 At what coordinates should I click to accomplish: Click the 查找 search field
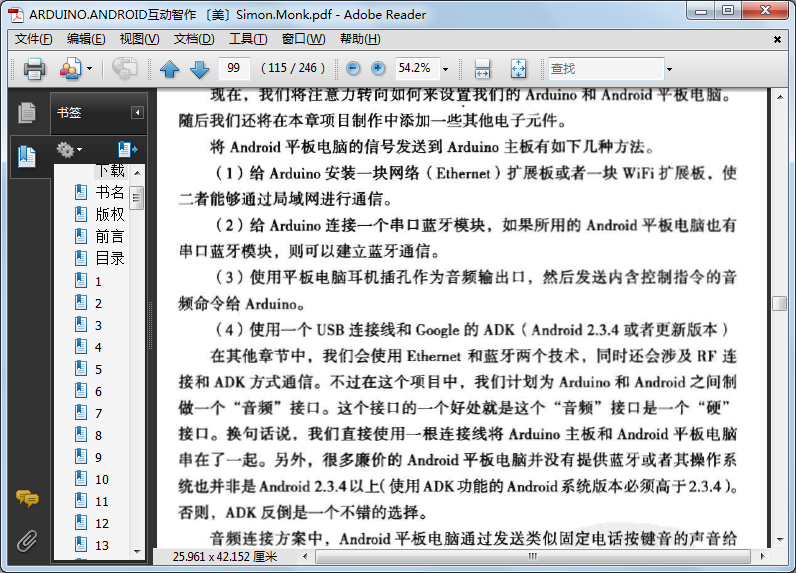click(x=606, y=69)
